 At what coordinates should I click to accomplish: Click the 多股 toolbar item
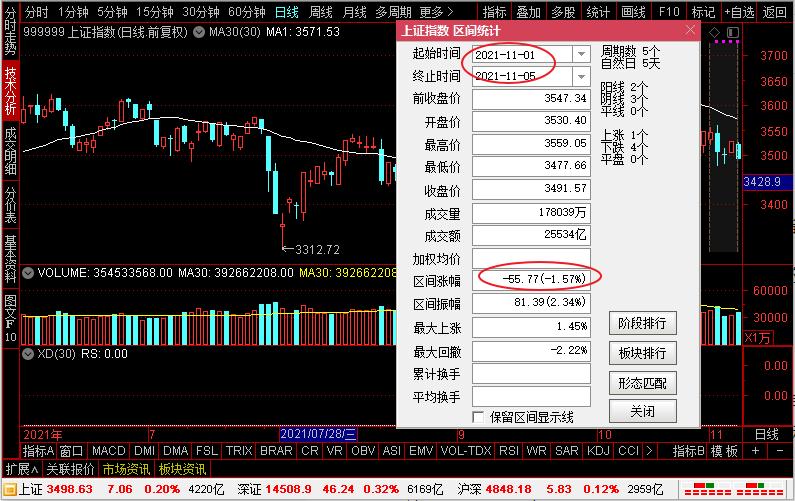pyautogui.click(x=563, y=11)
